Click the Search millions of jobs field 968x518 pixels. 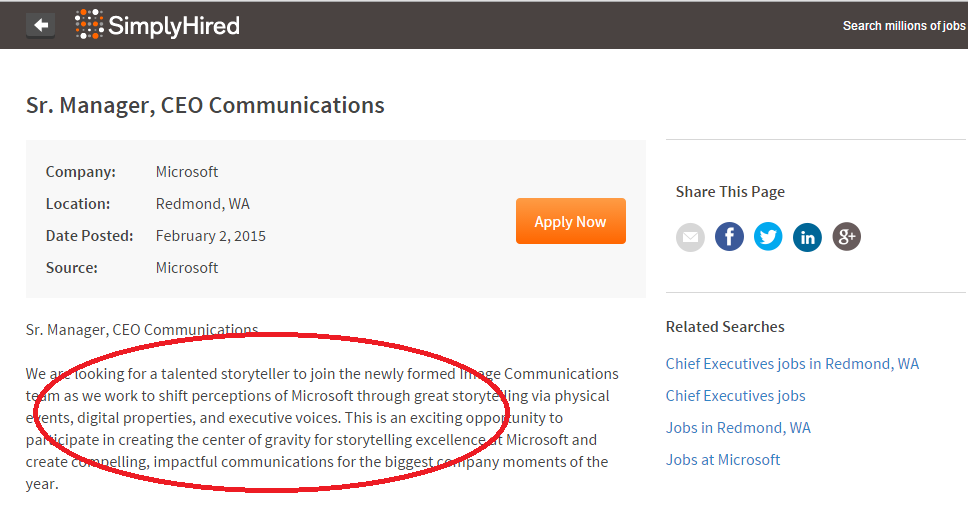904,26
